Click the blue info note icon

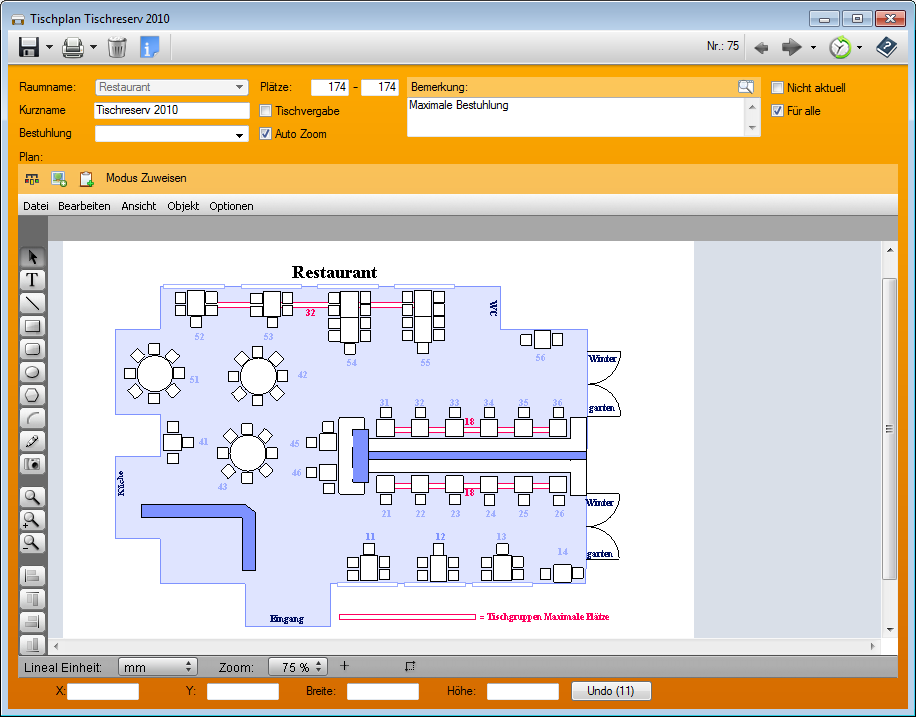(150, 46)
